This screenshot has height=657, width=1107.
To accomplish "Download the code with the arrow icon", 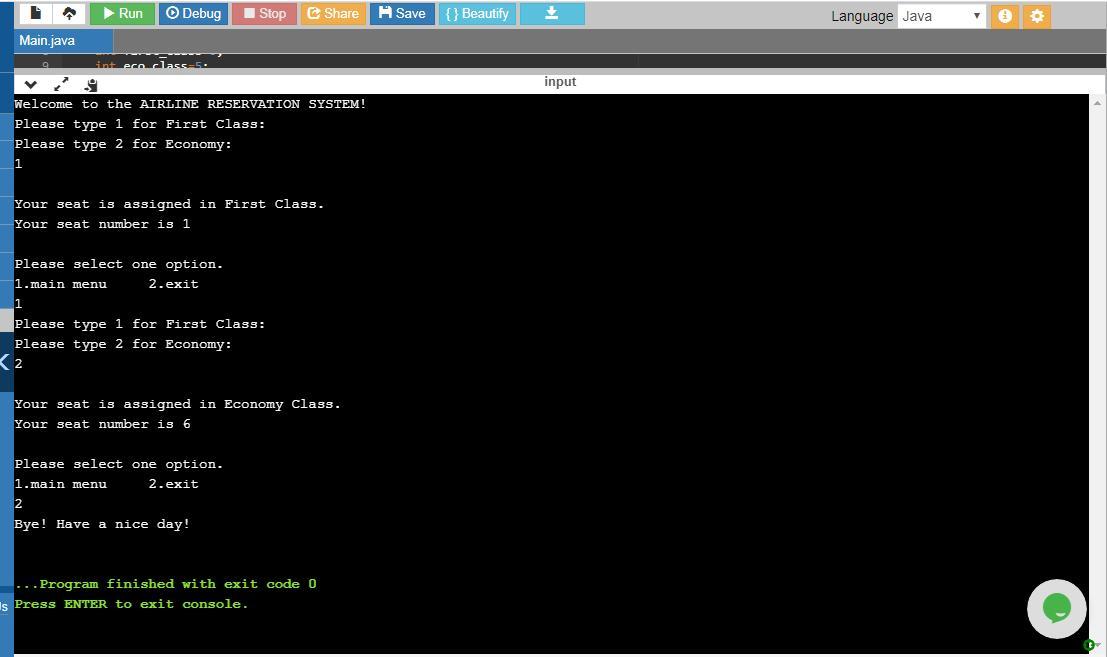I will (x=552, y=13).
